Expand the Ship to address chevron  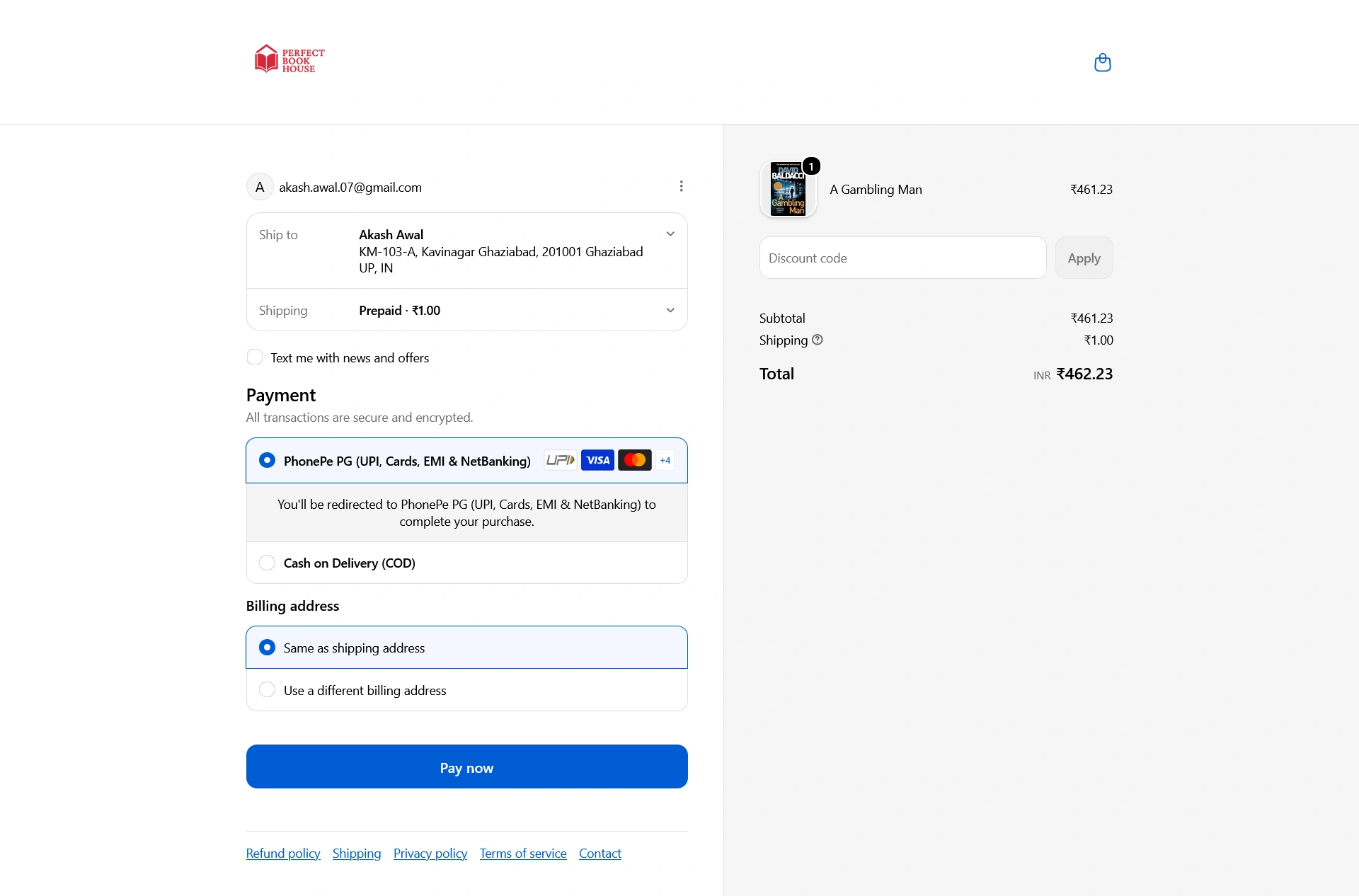pyautogui.click(x=670, y=234)
